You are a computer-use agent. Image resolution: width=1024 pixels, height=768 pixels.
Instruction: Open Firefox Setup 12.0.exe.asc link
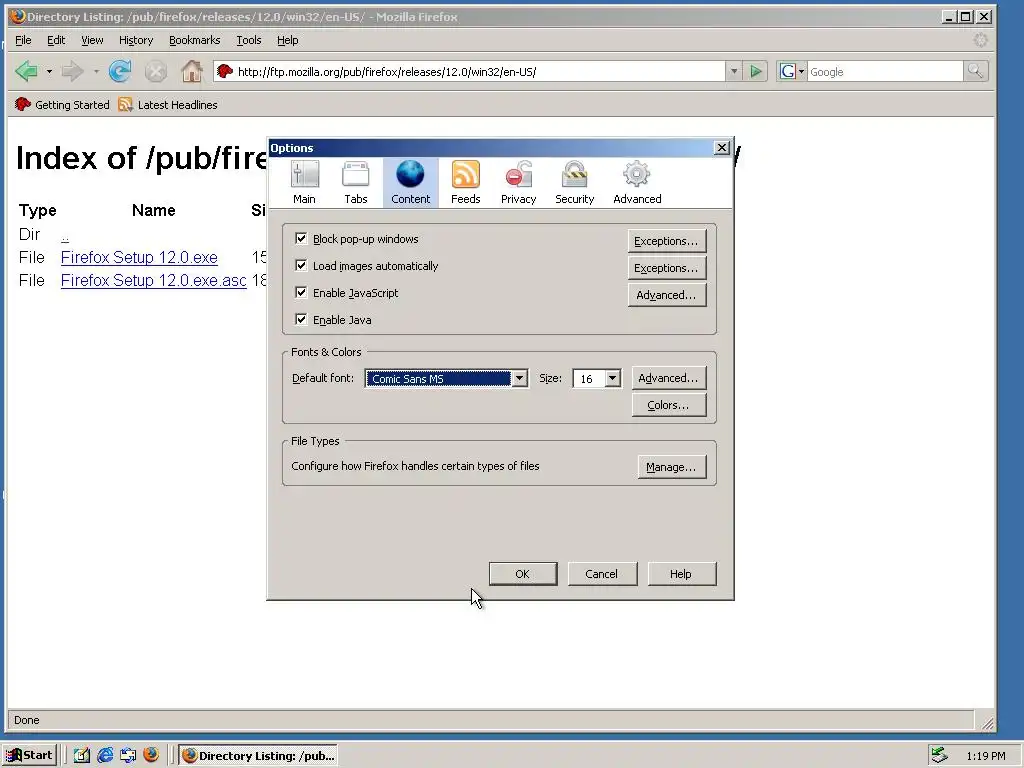tap(153, 280)
